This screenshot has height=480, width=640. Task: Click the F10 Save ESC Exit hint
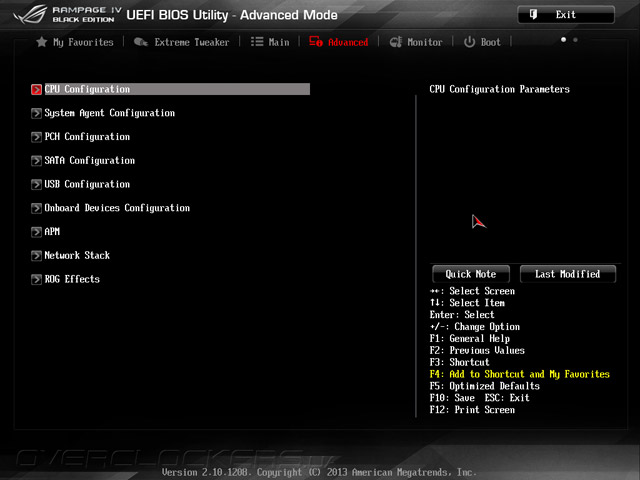[479, 398]
